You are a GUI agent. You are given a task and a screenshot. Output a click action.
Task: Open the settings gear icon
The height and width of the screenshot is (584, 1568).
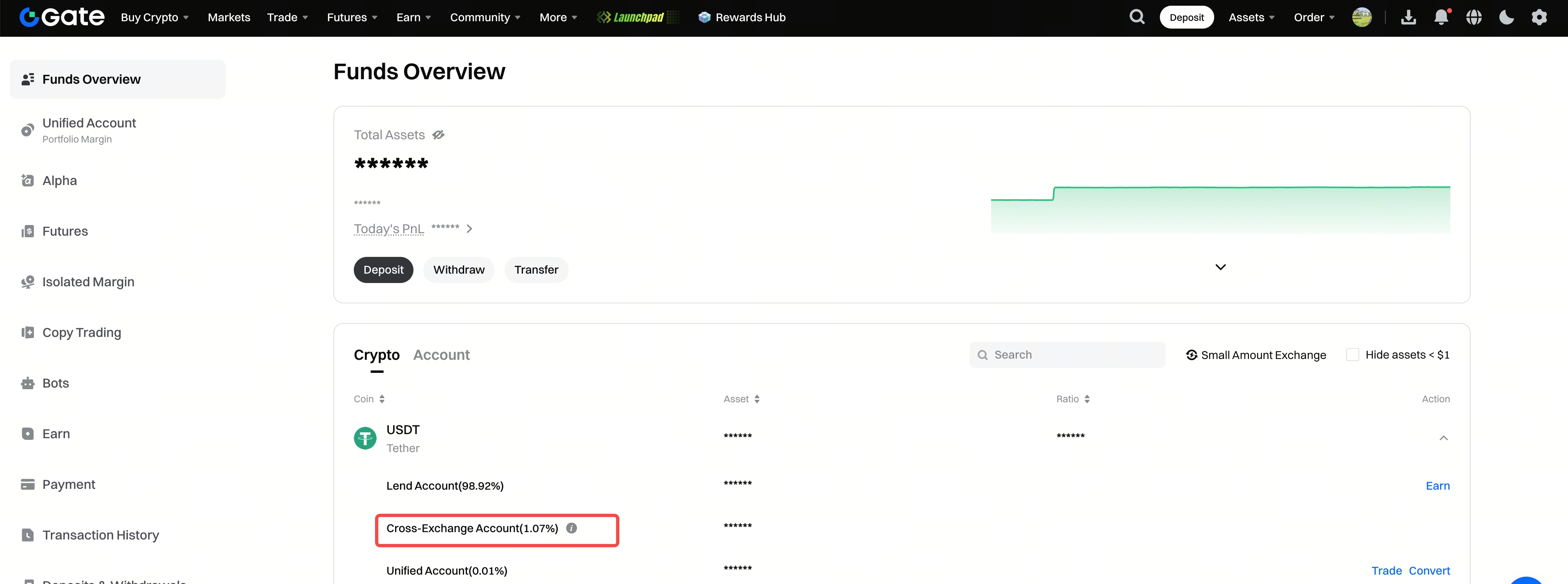click(x=1539, y=17)
